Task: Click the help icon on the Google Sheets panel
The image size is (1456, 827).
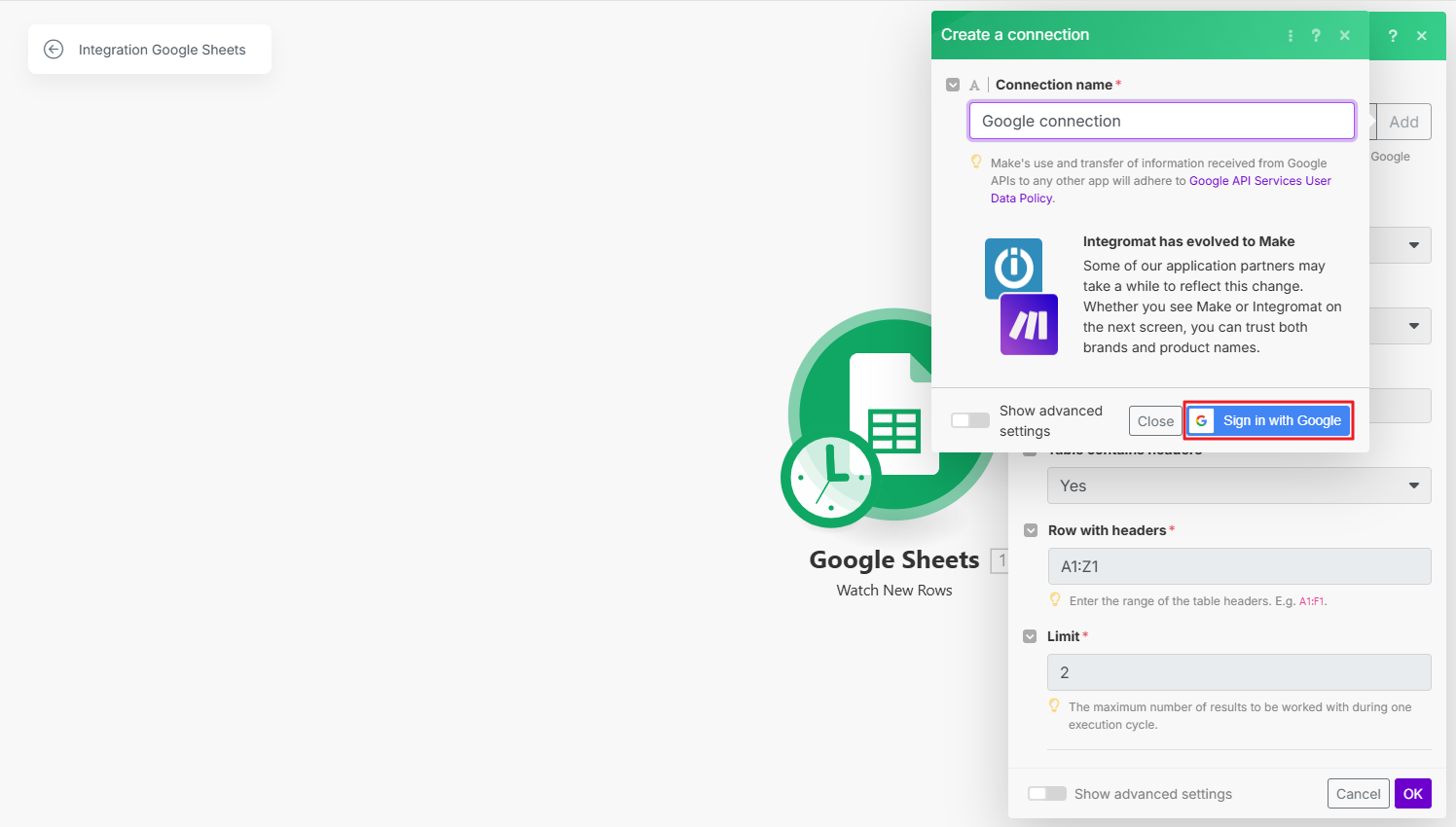Action: coord(1393,36)
